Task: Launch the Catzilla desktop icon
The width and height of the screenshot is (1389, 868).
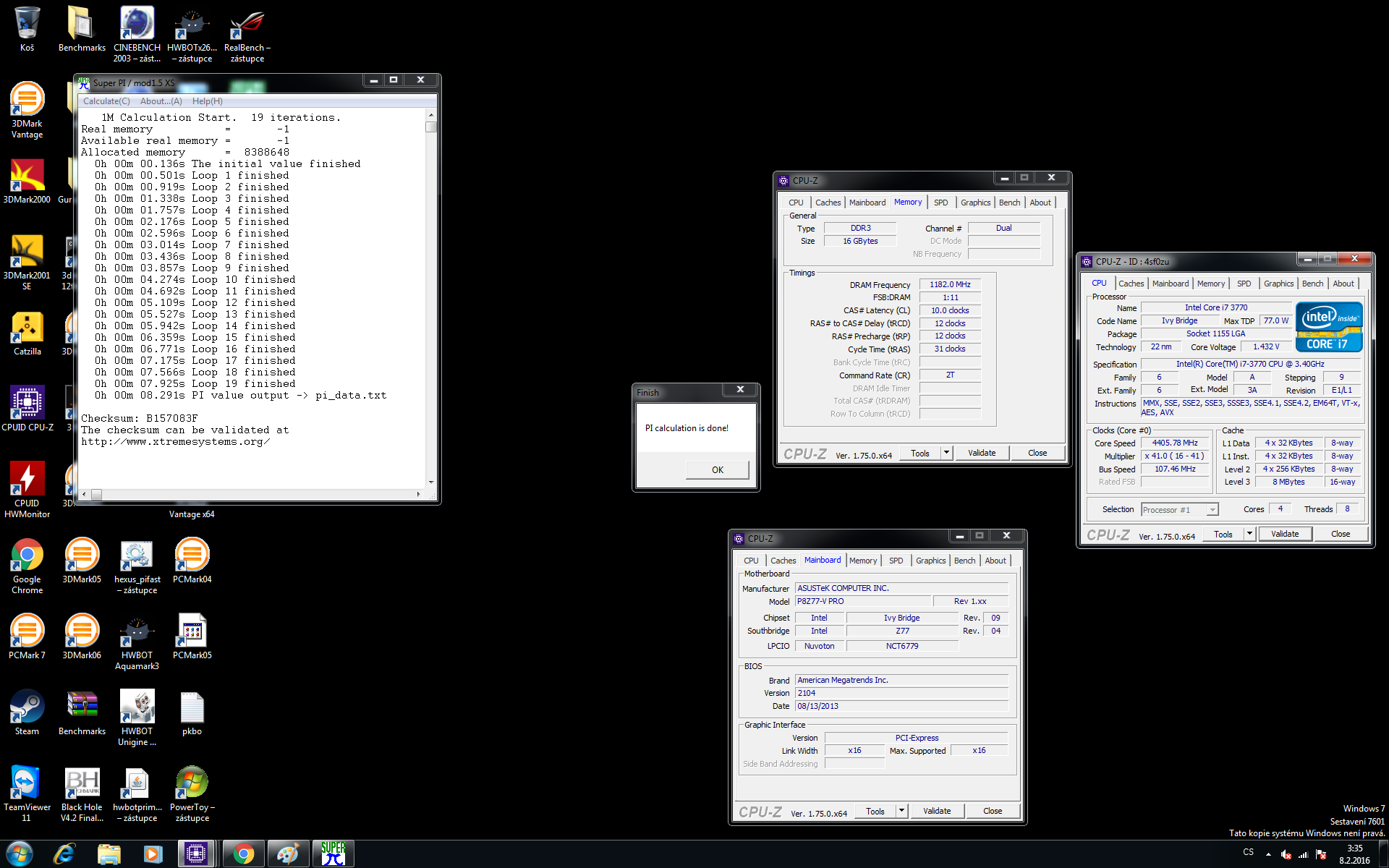Action: (27, 333)
